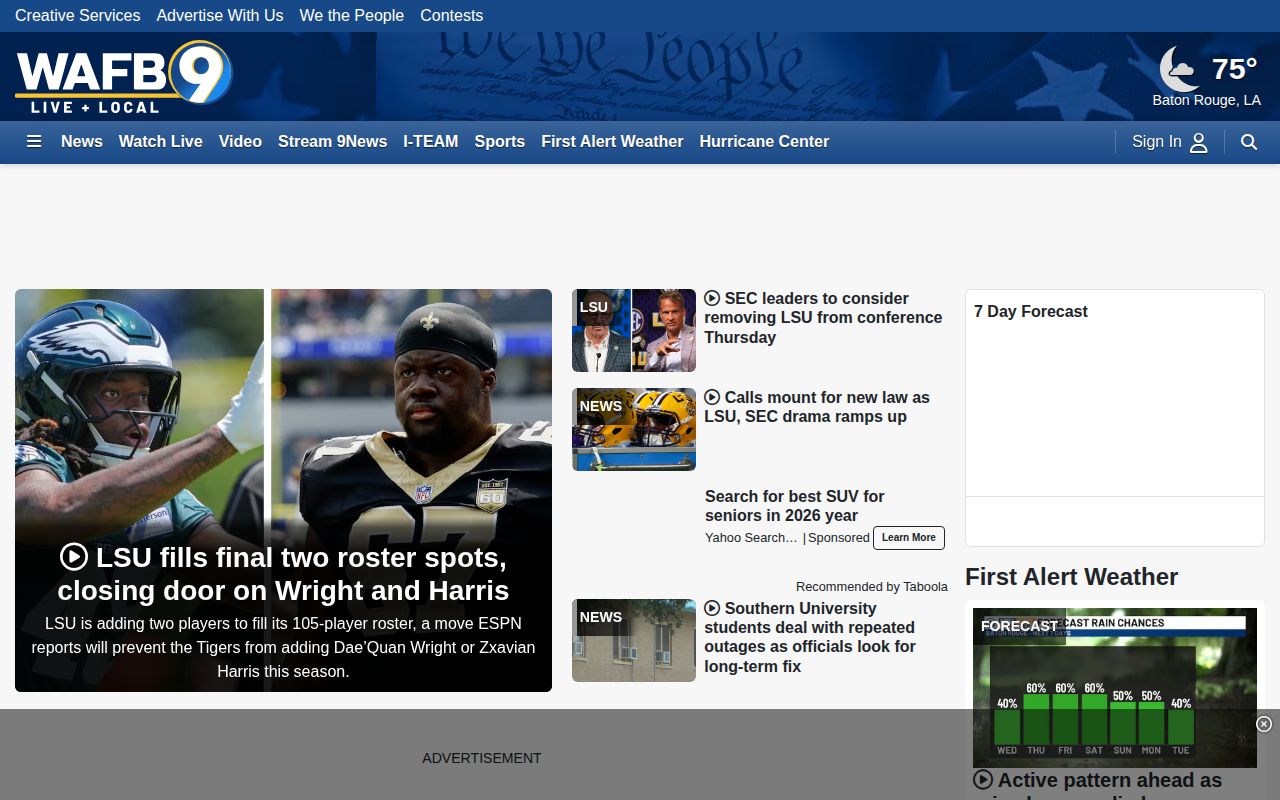Click Recommended by Taboola link
The height and width of the screenshot is (800, 1280).
point(872,587)
